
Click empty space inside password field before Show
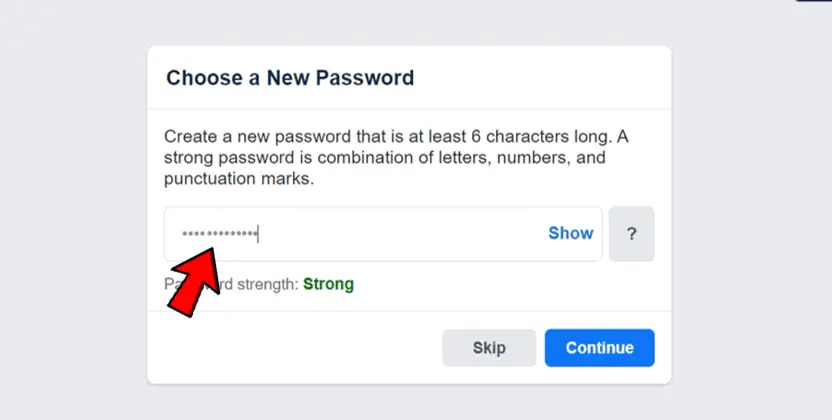click(403, 234)
